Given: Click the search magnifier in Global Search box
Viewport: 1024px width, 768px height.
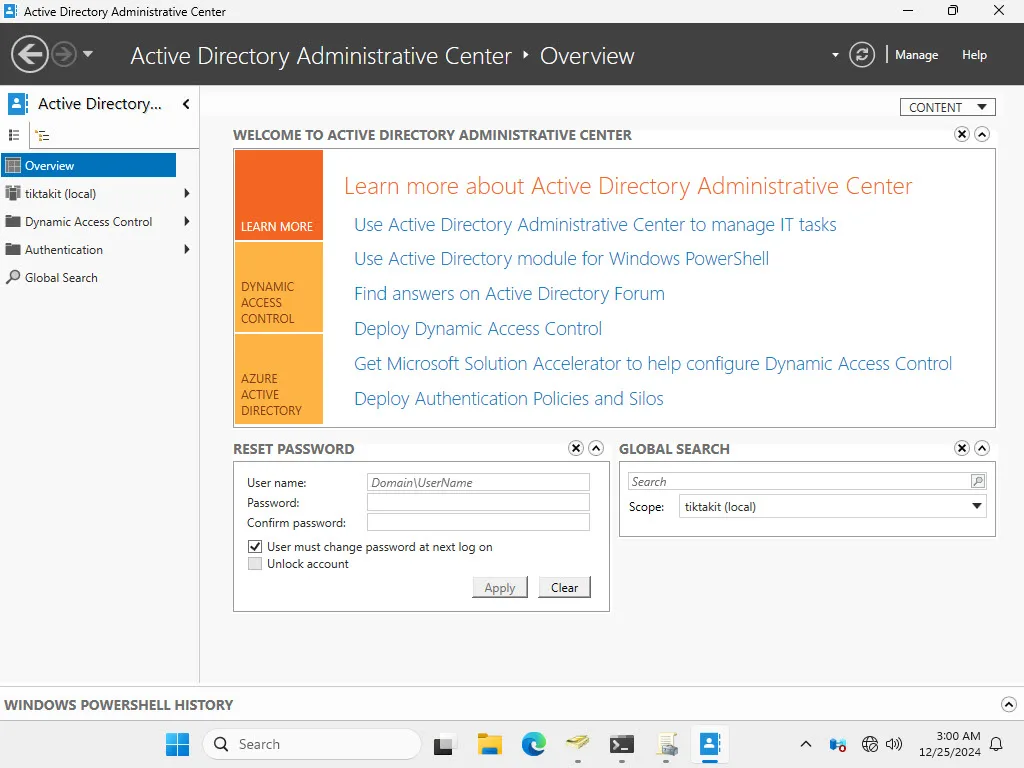Looking at the screenshot, I should (x=976, y=481).
